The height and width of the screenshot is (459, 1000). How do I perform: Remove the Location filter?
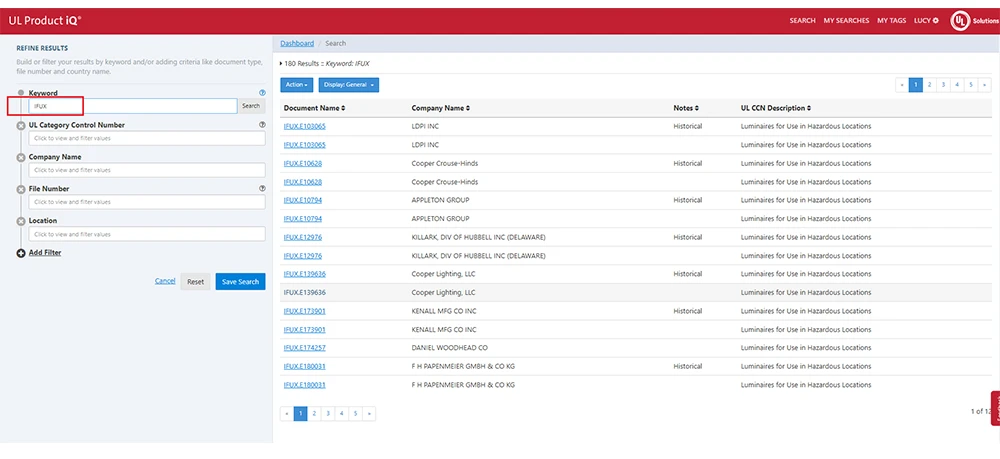(x=21, y=221)
